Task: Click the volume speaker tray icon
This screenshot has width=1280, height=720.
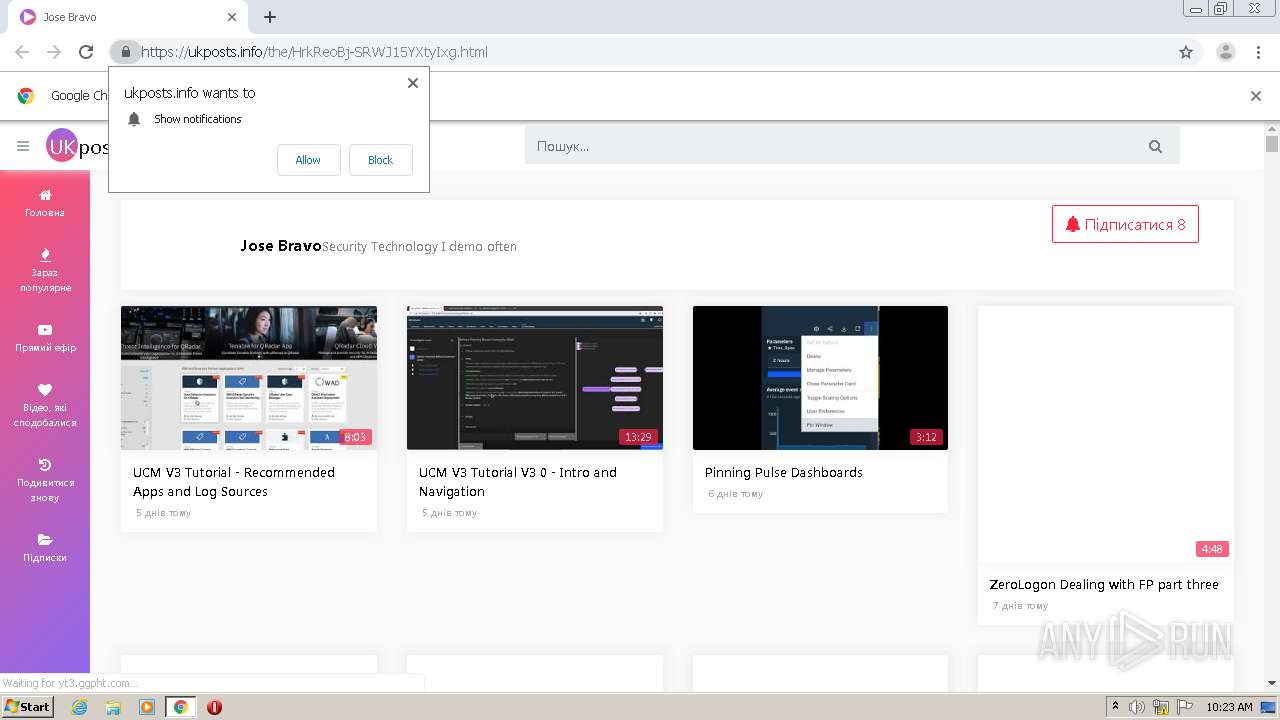Action: click(1137, 707)
